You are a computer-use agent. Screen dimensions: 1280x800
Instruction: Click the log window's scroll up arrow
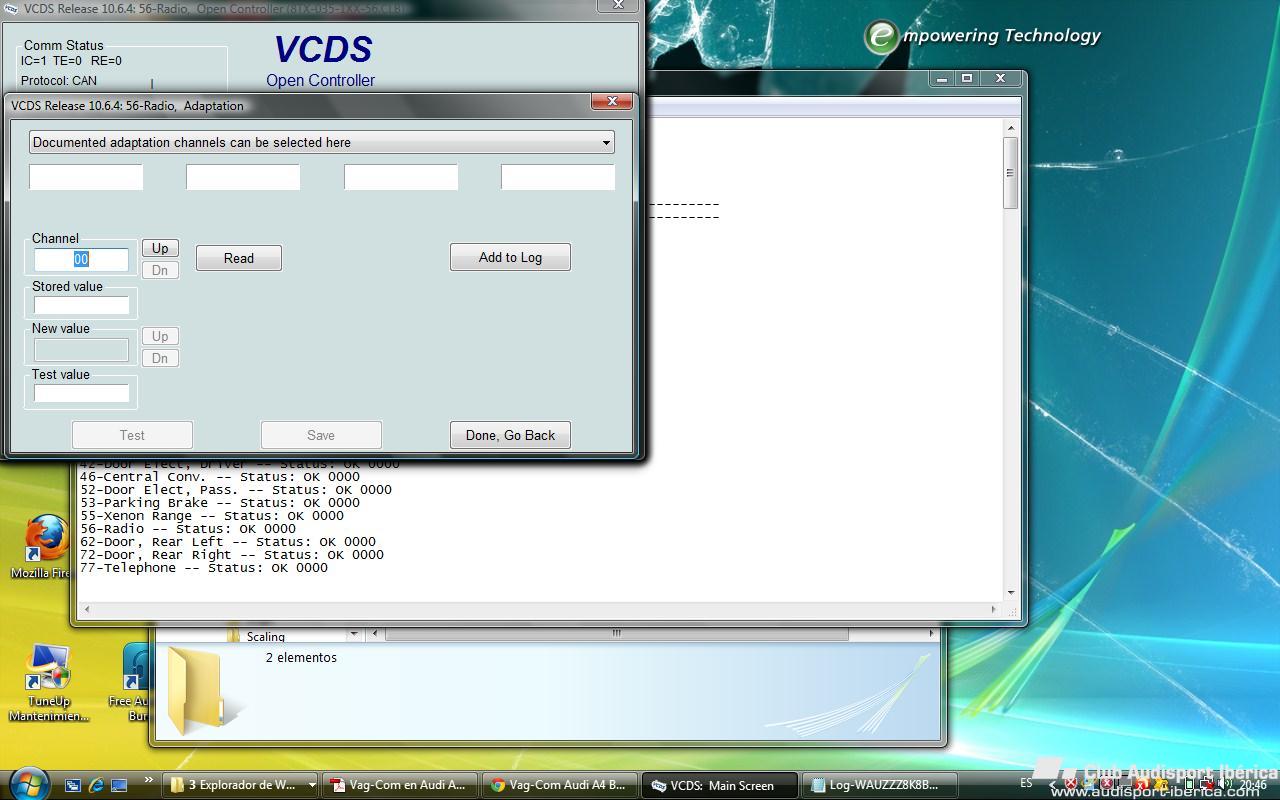1011,128
